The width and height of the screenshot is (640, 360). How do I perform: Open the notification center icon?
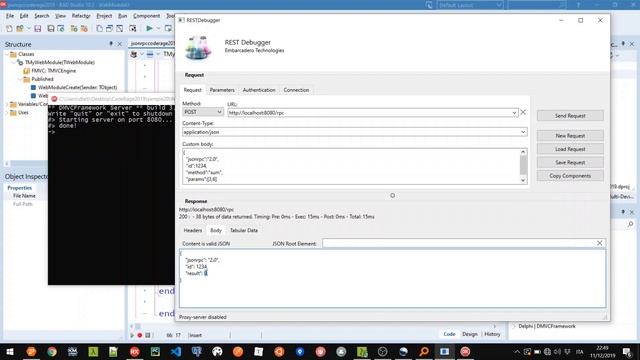[x=627, y=351]
